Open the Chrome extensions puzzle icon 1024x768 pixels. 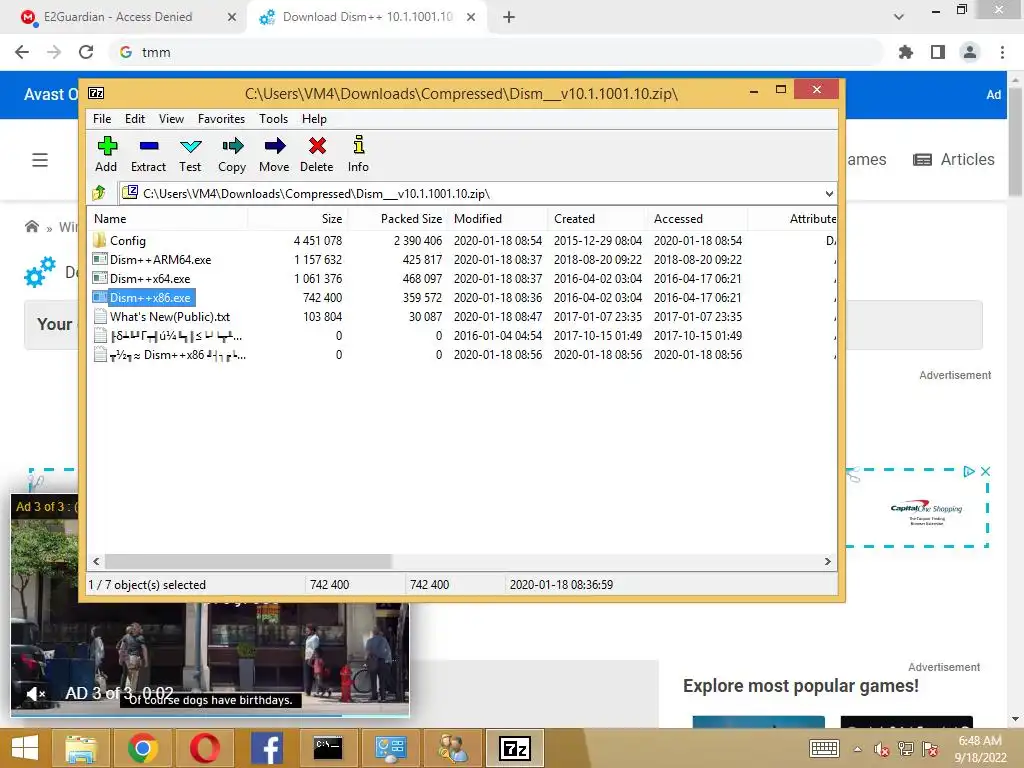[906, 52]
